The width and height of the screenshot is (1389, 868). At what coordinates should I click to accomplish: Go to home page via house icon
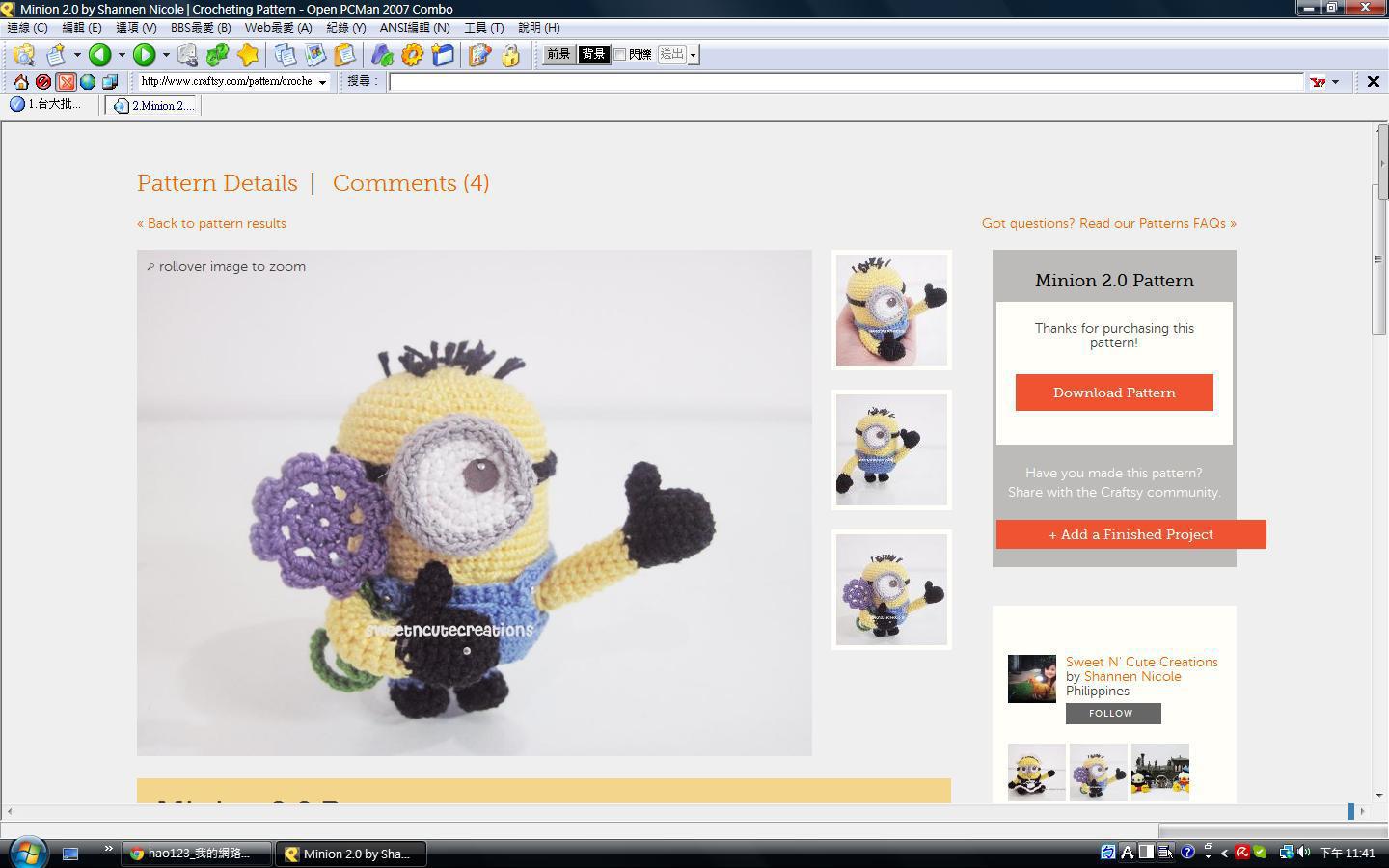(20, 82)
